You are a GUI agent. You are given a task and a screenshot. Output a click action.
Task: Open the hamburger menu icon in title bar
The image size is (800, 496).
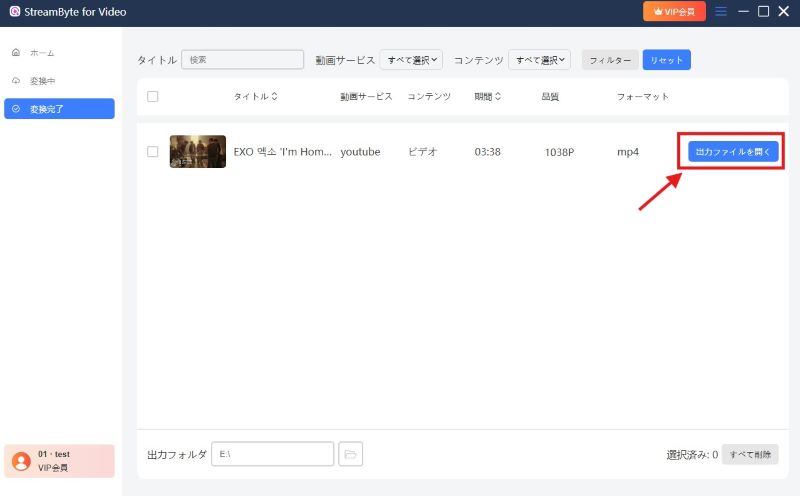coord(720,11)
